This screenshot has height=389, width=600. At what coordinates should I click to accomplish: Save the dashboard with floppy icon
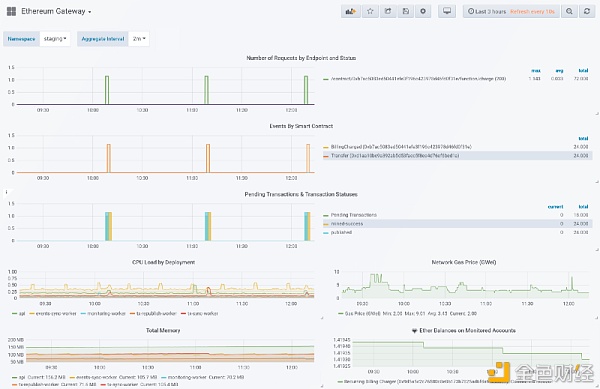click(406, 11)
